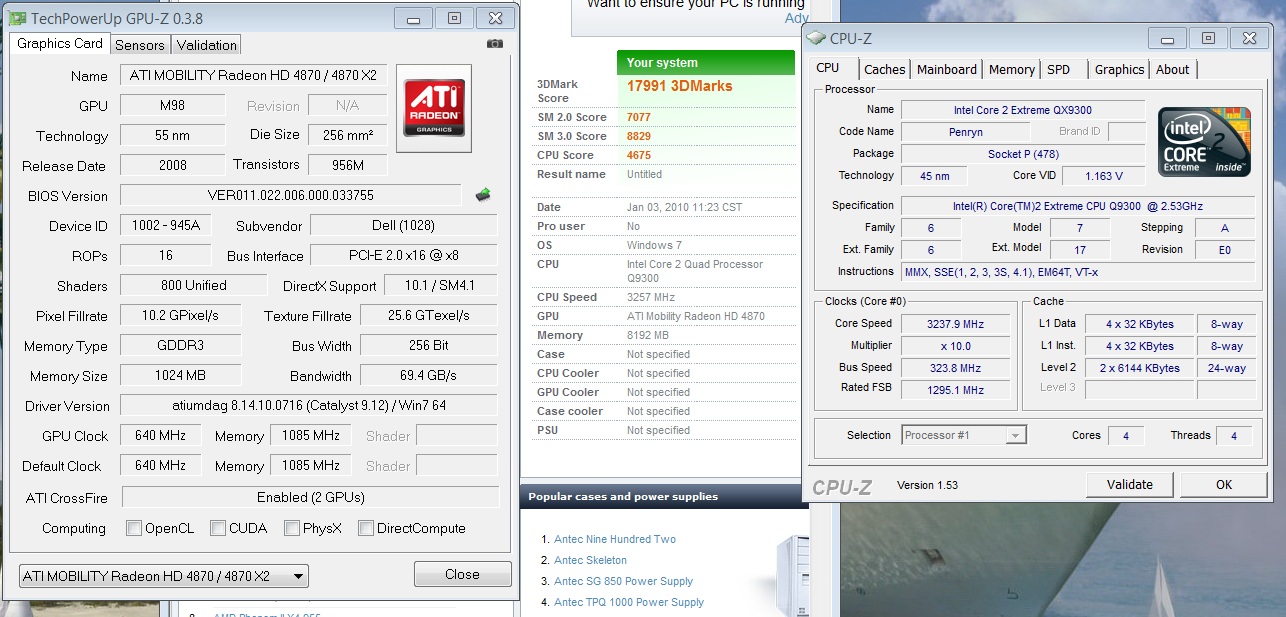Click the Shaders 800 Unified value
This screenshot has height=617, width=1286.
(193, 285)
